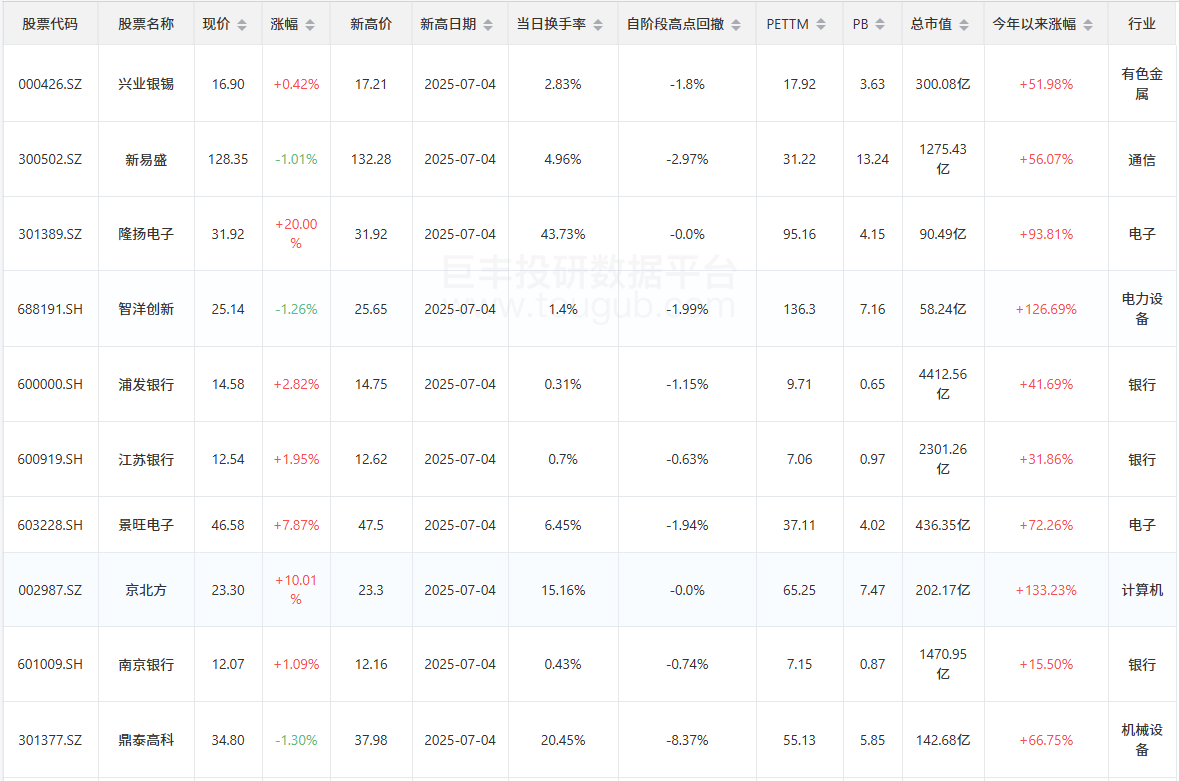Click 计算机 industry cell
Screen dimensions: 1179x781
tap(1141, 590)
